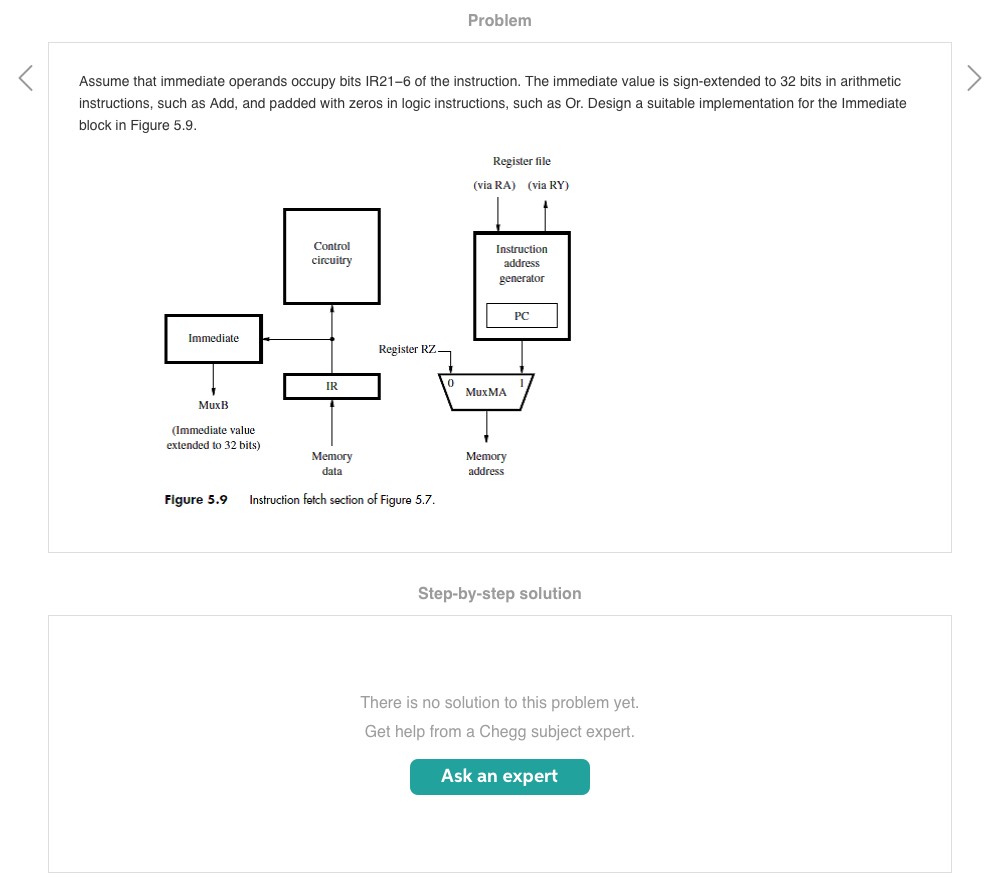This screenshot has width=1000, height=873.
Task: Click the Memory address label
Action: [486, 464]
